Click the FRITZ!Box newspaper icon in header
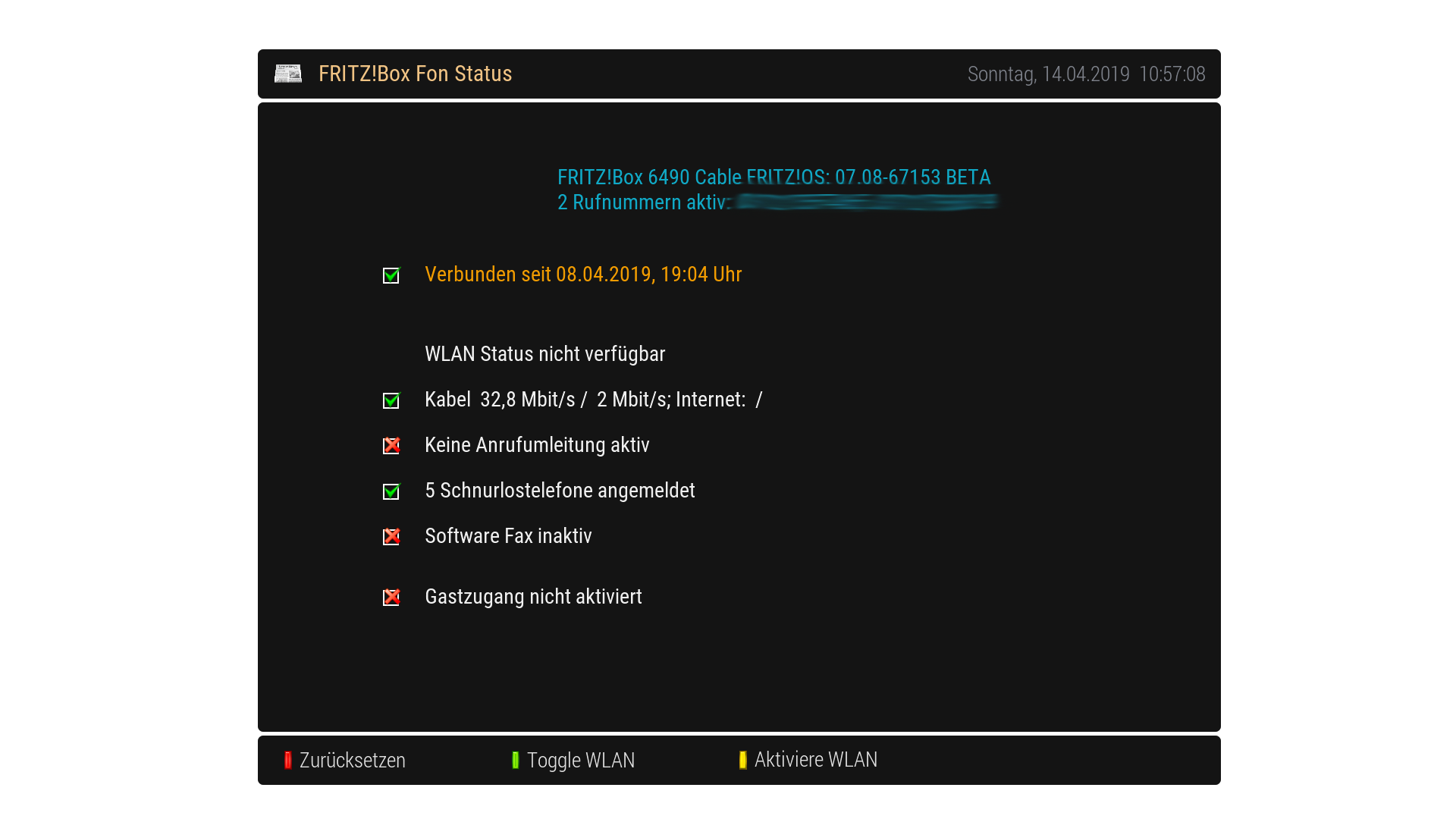The height and width of the screenshot is (819, 1456). [x=288, y=74]
